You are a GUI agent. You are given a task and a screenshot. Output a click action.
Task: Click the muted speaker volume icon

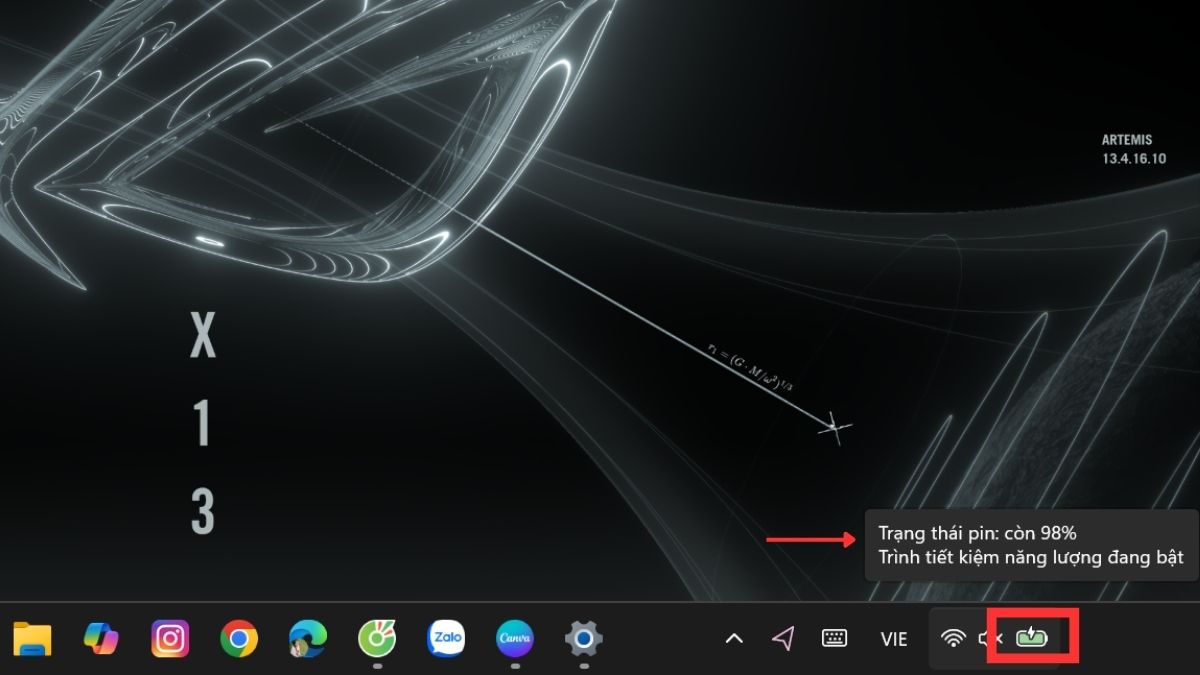pyautogui.click(x=990, y=638)
